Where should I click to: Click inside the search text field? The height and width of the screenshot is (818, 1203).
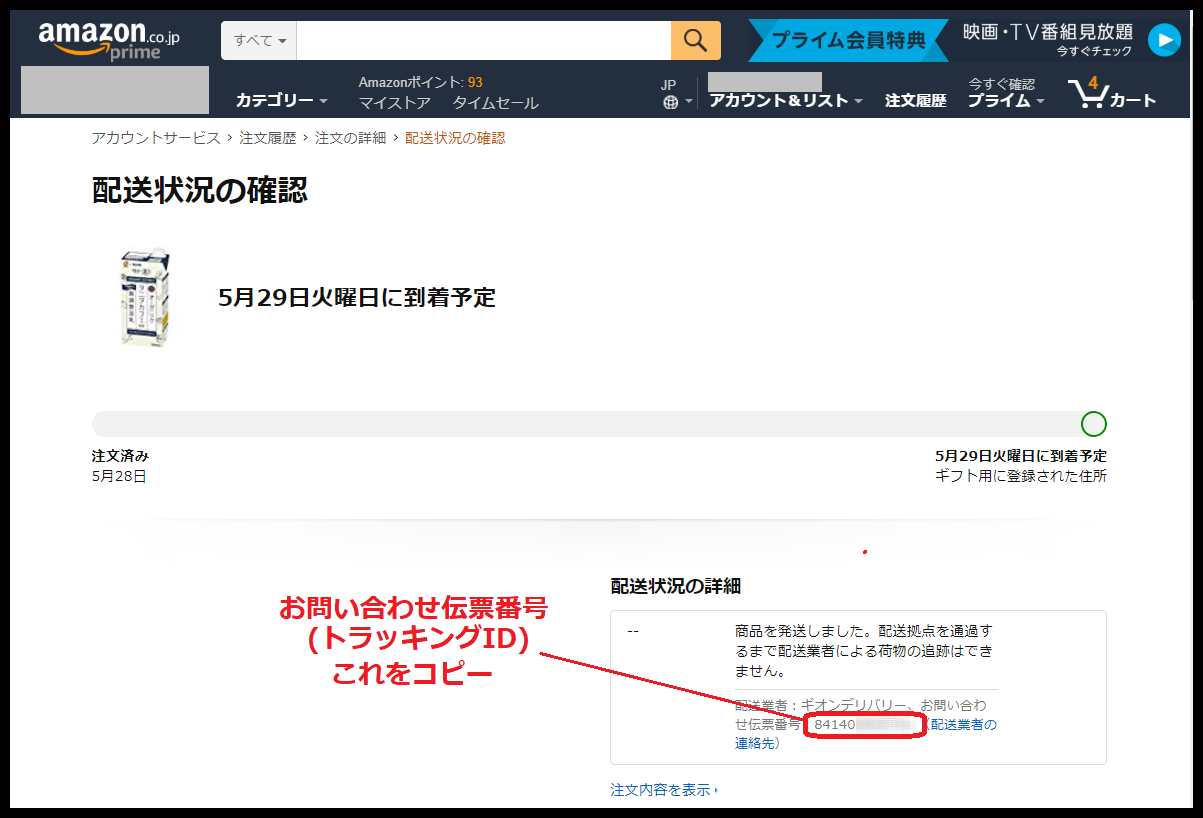483,41
